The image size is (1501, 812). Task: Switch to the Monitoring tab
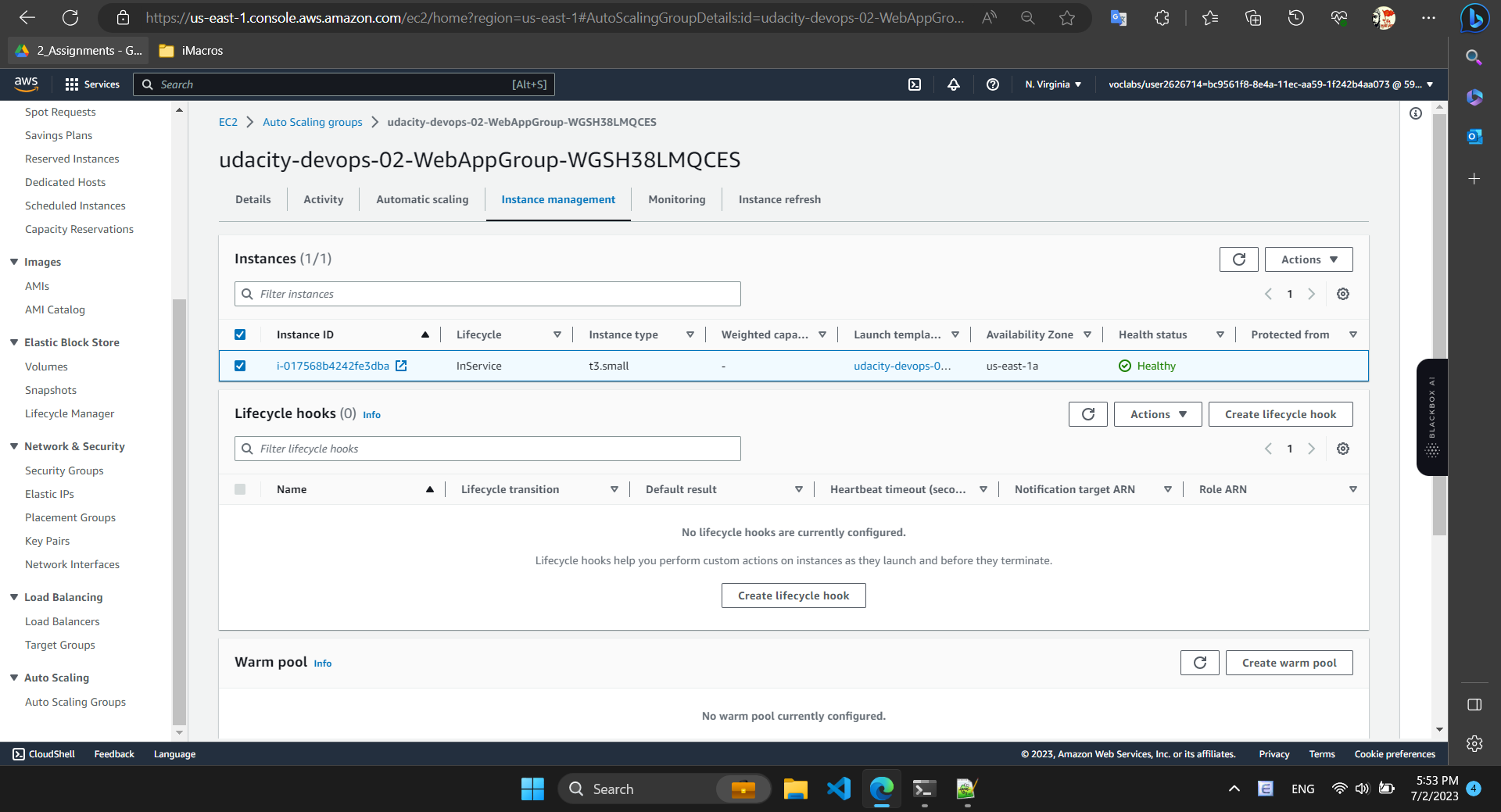click(x=676, y=199)
